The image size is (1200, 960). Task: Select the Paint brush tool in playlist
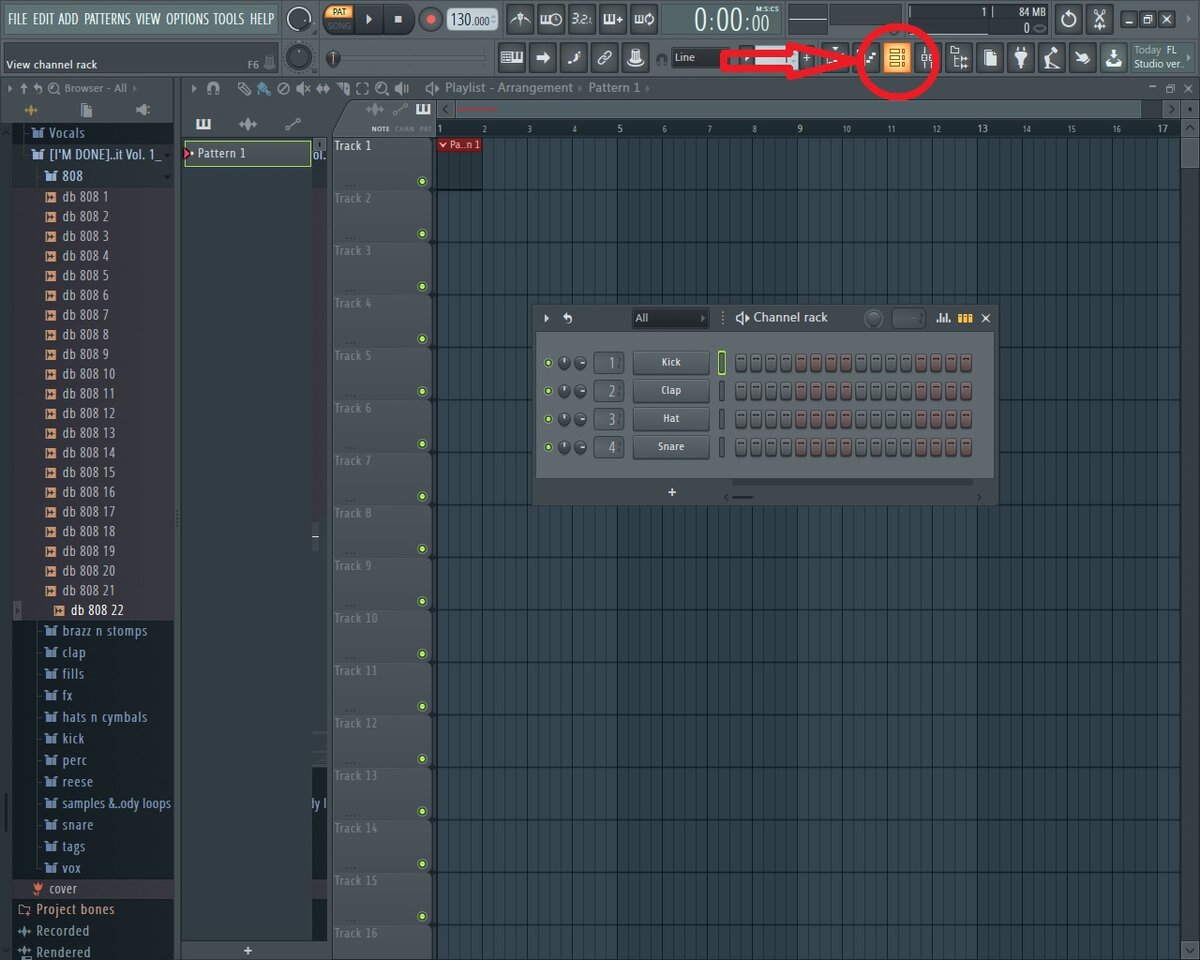pyautogui.click(x=263, y=88)
